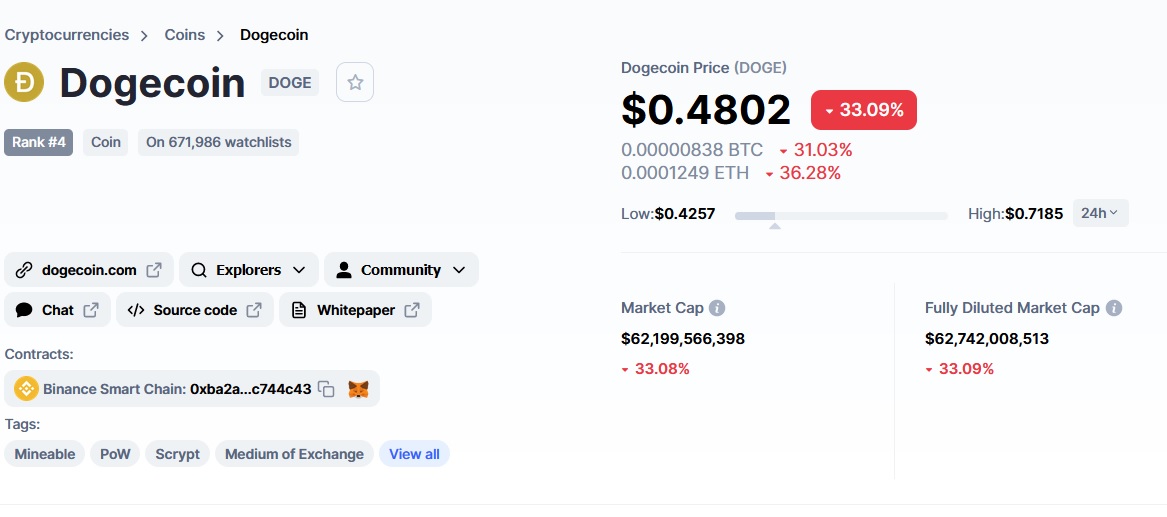Click contract address 0xba2a...c744c43
Image resolution: width=1167 pixels, height=517 pixels.
point(250,388)
